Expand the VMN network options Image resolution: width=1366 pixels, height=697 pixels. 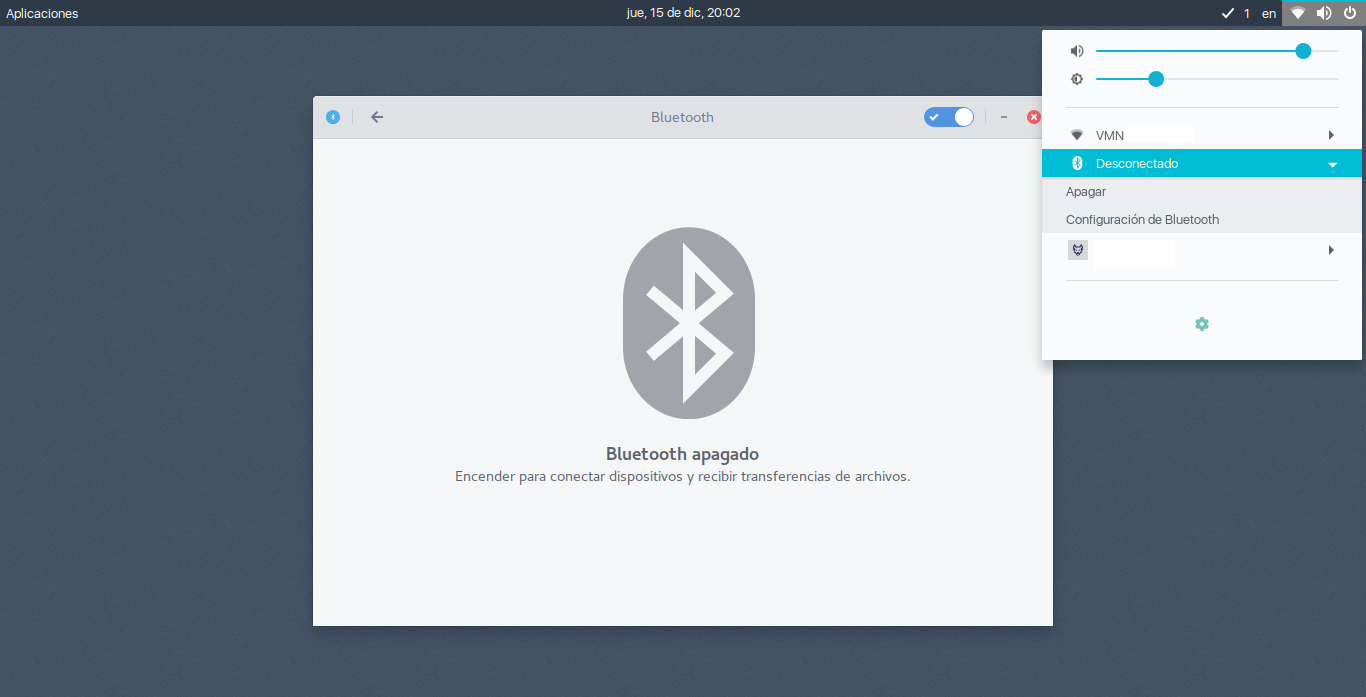(x=1331, y=134)
